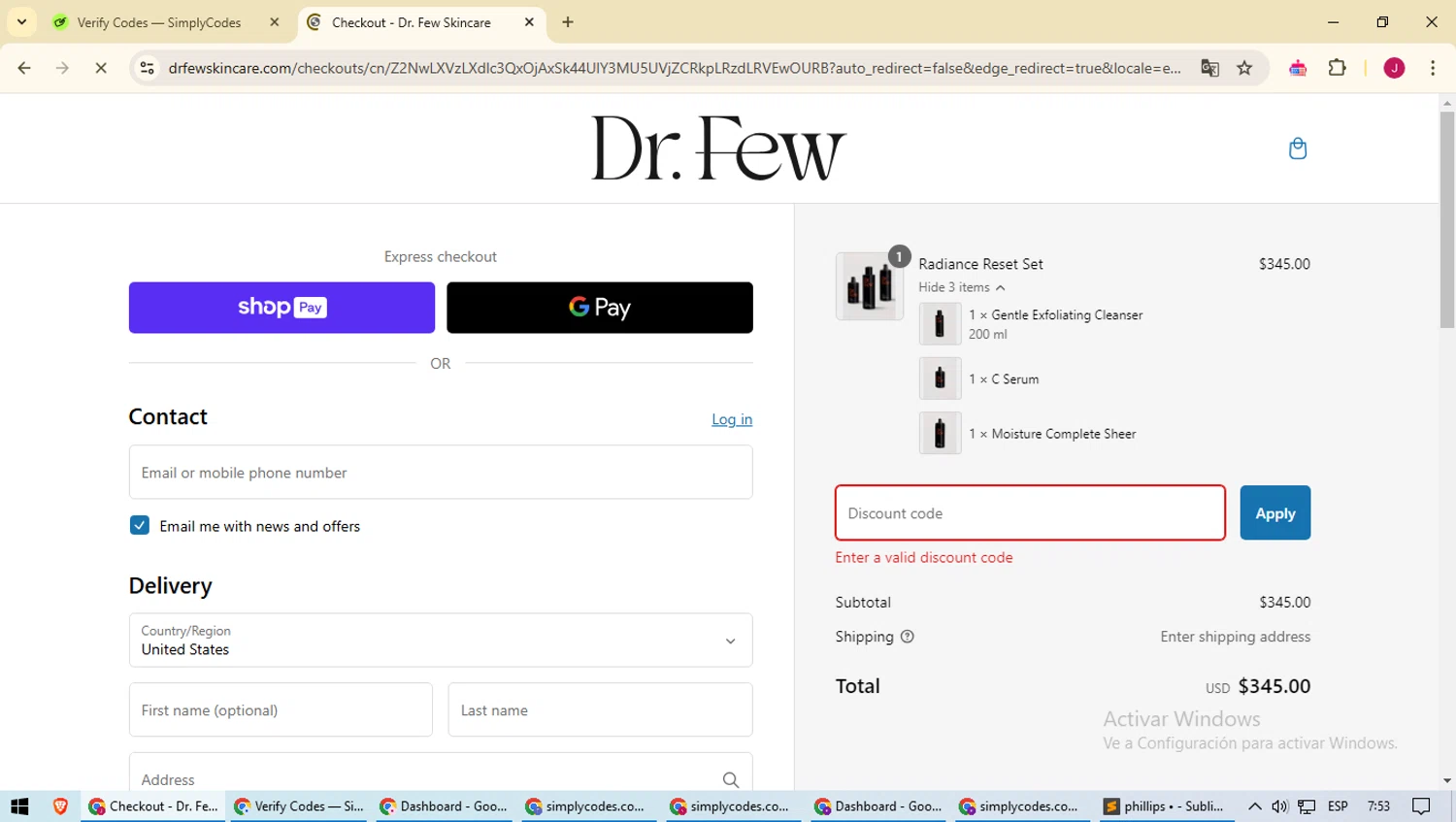Close the Checkout Dr. Few Skincare tab
Viewport: 1456px width, 822px height.
(x=529, y=22)
